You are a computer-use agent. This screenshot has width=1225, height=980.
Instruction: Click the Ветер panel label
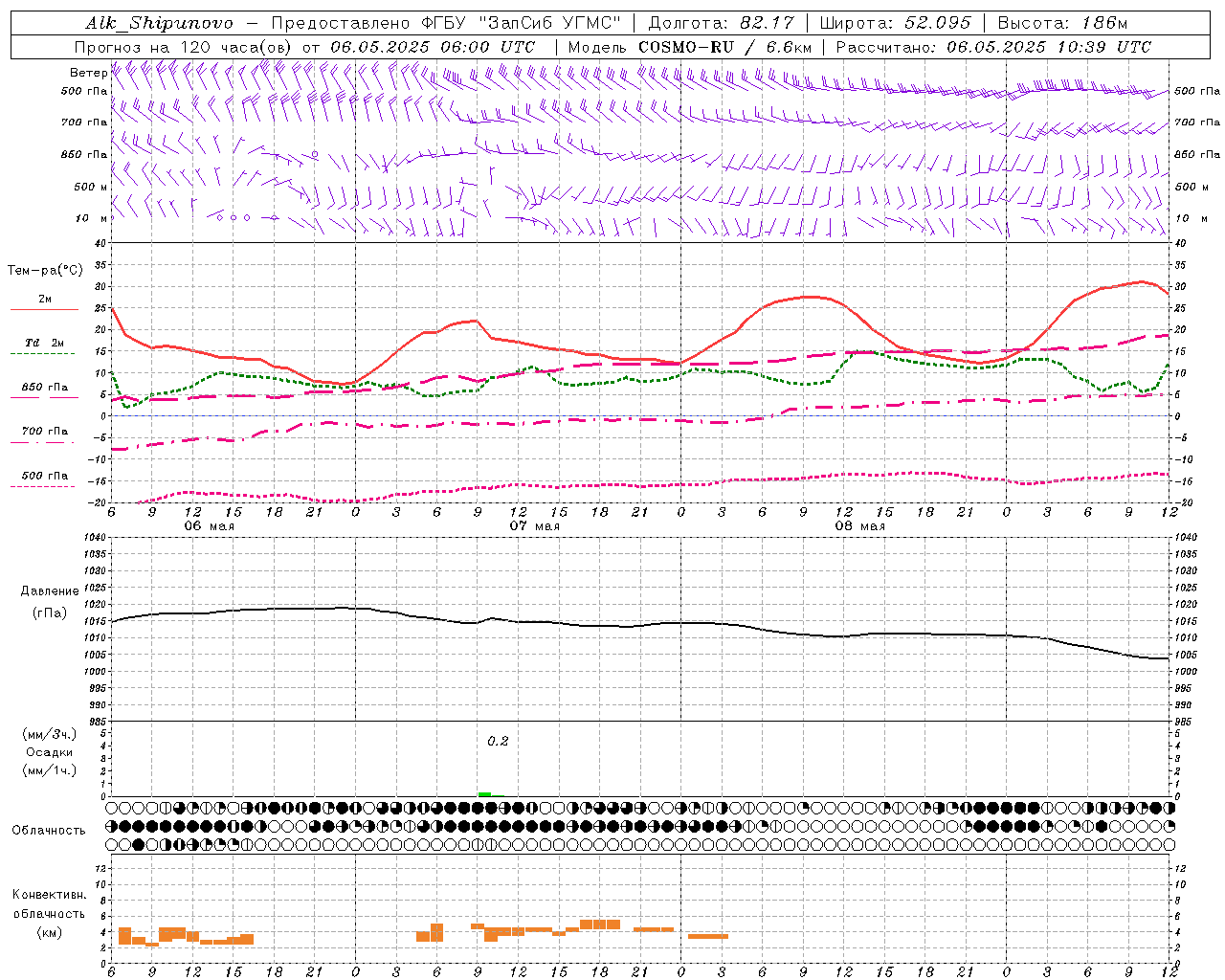(x=88, y=73)
